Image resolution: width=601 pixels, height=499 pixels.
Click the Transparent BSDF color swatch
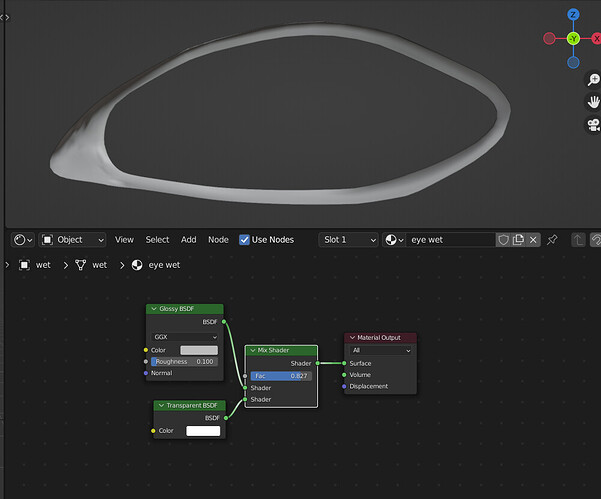pyautogui.click(x=203, y=431)
